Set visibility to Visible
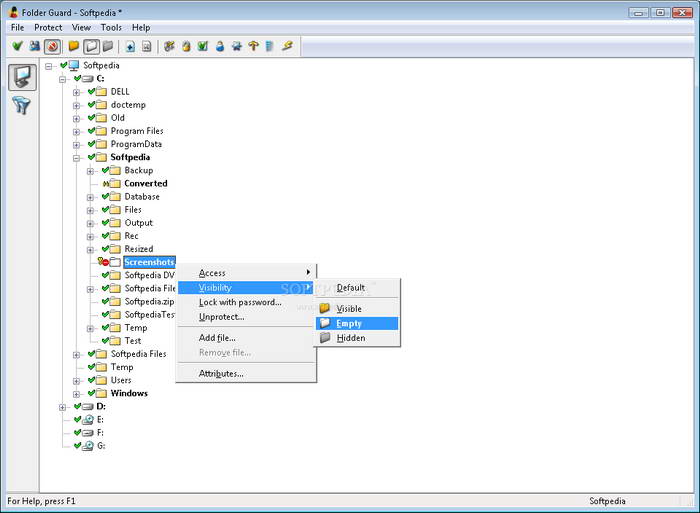This screenshot has height=513, width=700. [x=357, y=309]
